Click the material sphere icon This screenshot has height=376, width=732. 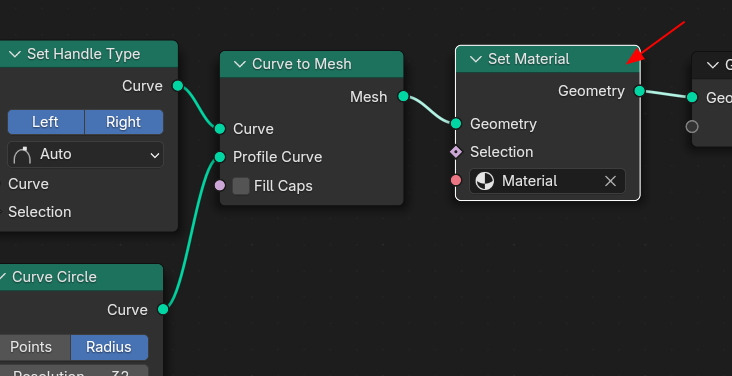[x=484, y=181]
